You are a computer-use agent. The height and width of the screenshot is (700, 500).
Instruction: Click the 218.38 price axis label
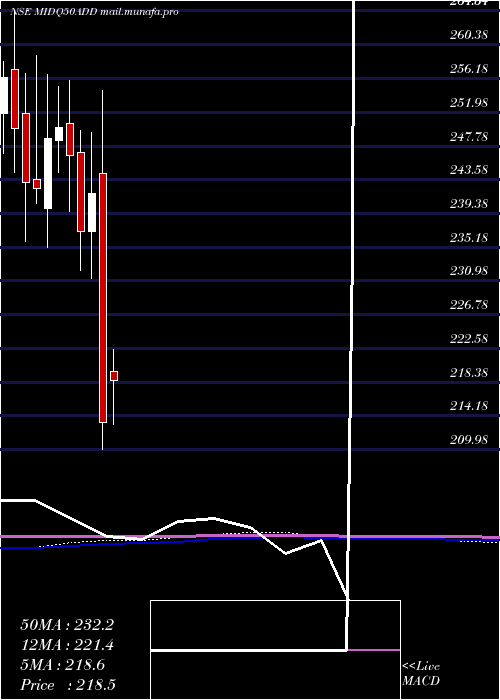click(469, 373)
